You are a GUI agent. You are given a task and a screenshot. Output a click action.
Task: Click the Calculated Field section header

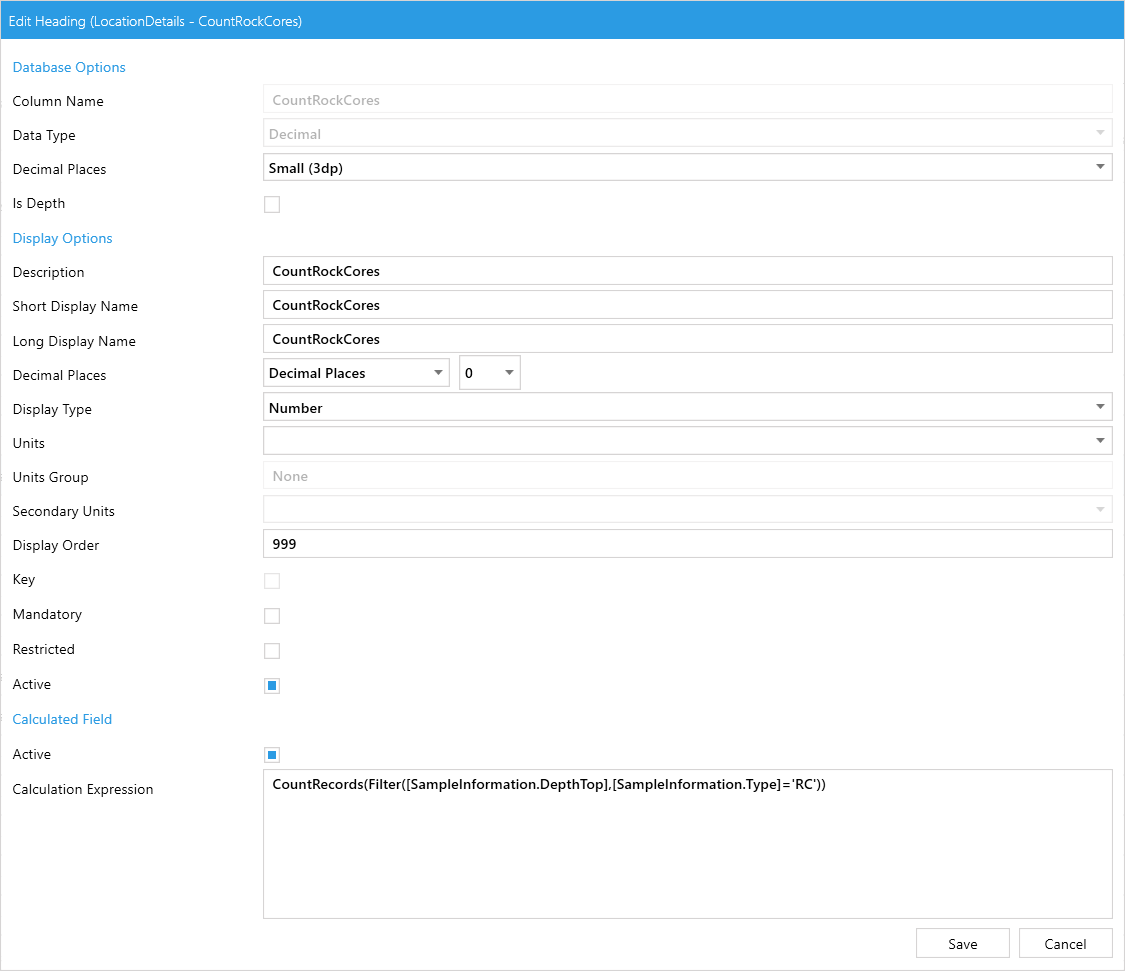coord(62,719)
